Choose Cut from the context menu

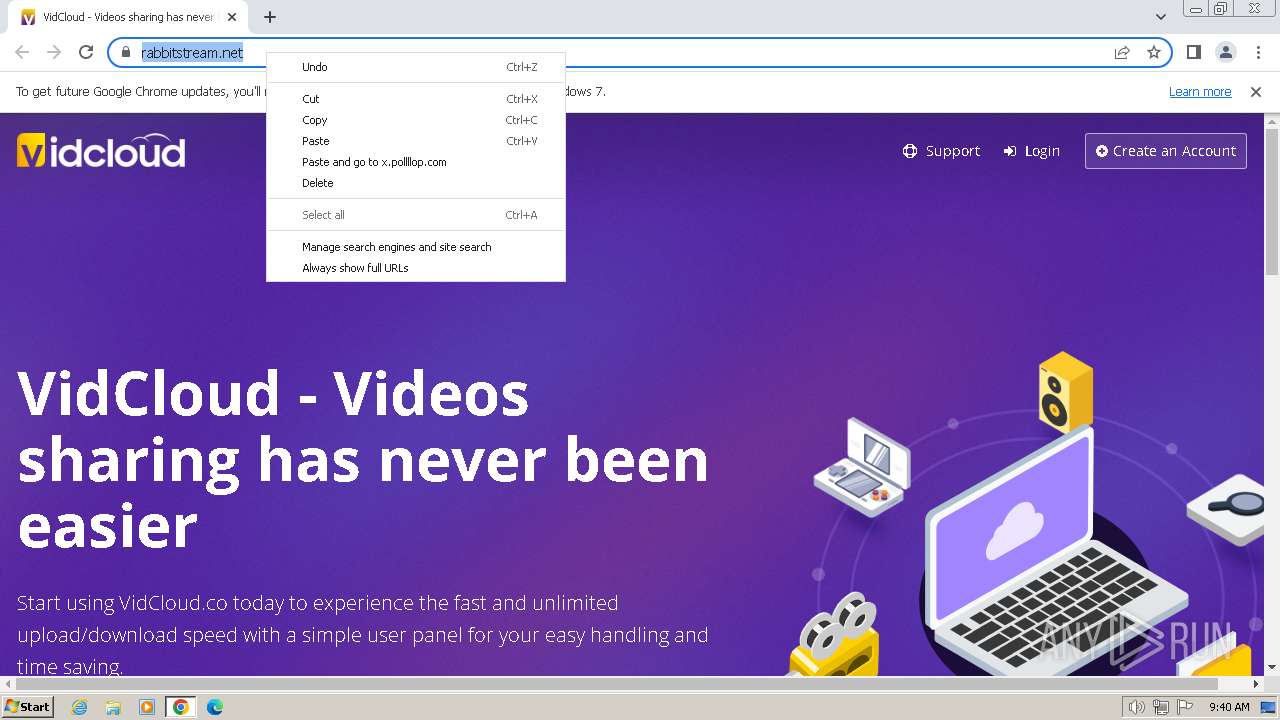click(416, 99)
